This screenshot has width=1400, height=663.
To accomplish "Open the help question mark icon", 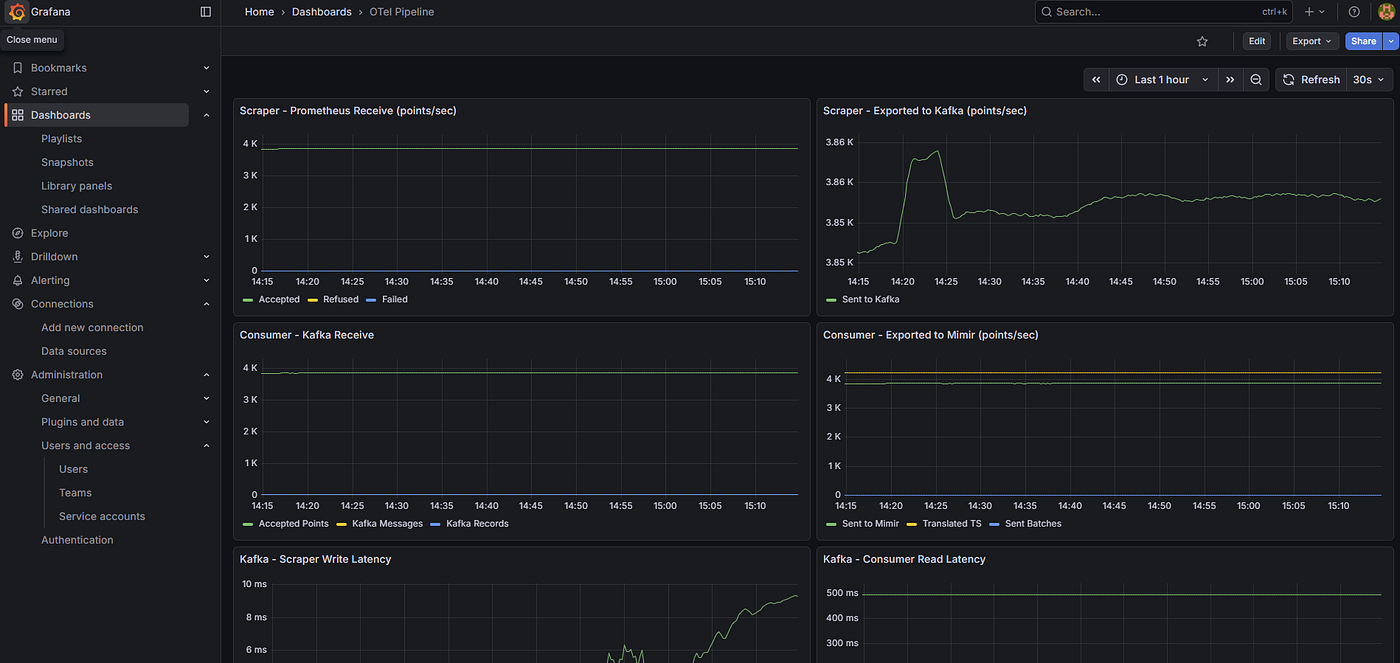I will [x=1354, y=12].
